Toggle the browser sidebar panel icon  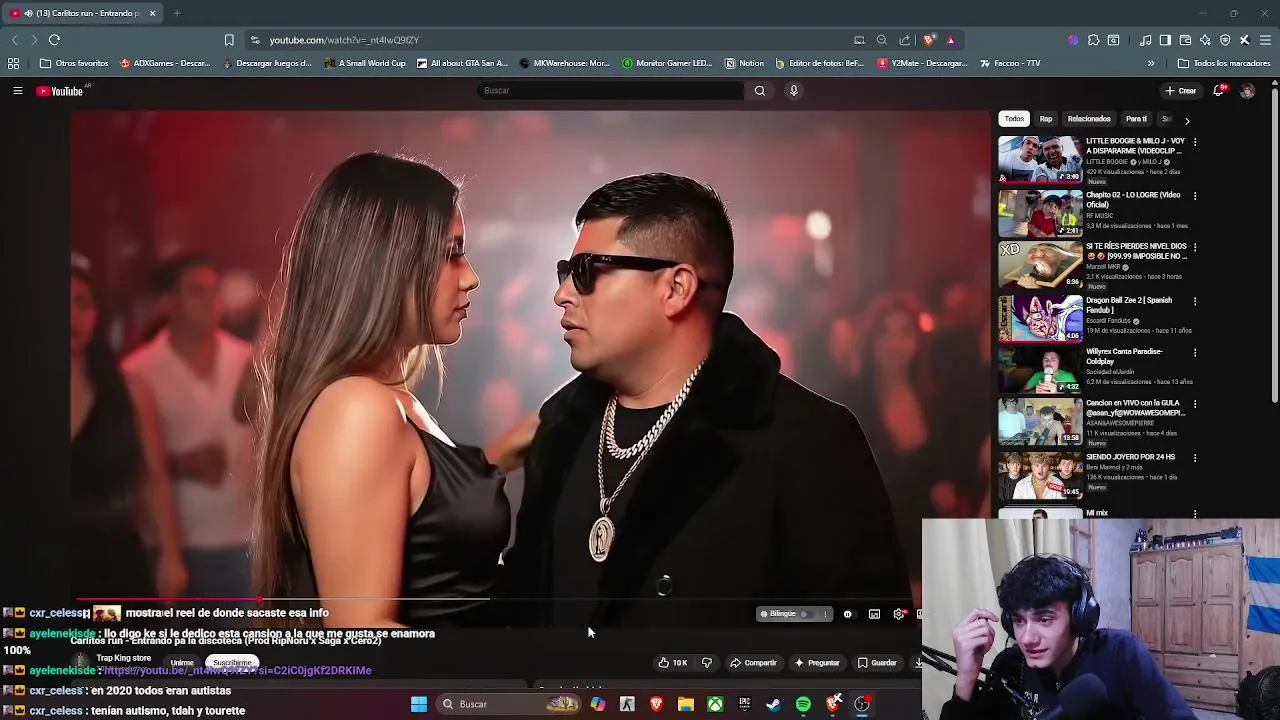[x=1165, y=40]
